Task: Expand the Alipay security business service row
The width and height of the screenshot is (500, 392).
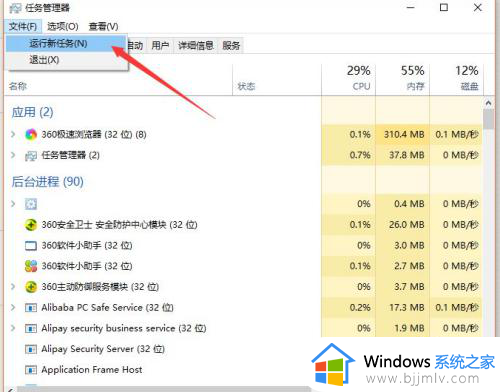Action: coord(13,328)
